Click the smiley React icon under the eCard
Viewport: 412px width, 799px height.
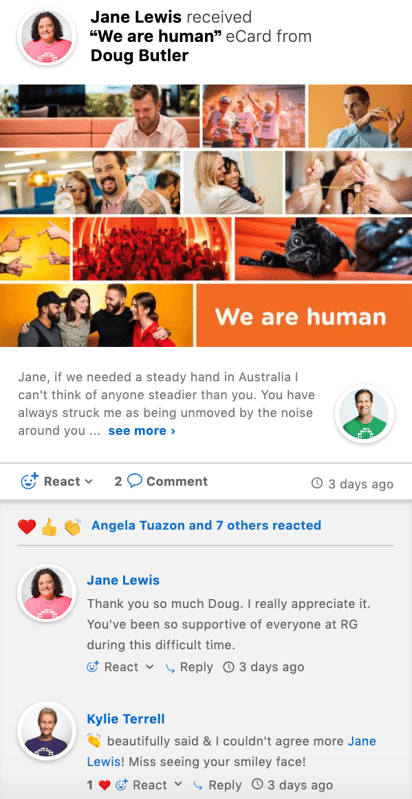(x=29, y=482)
